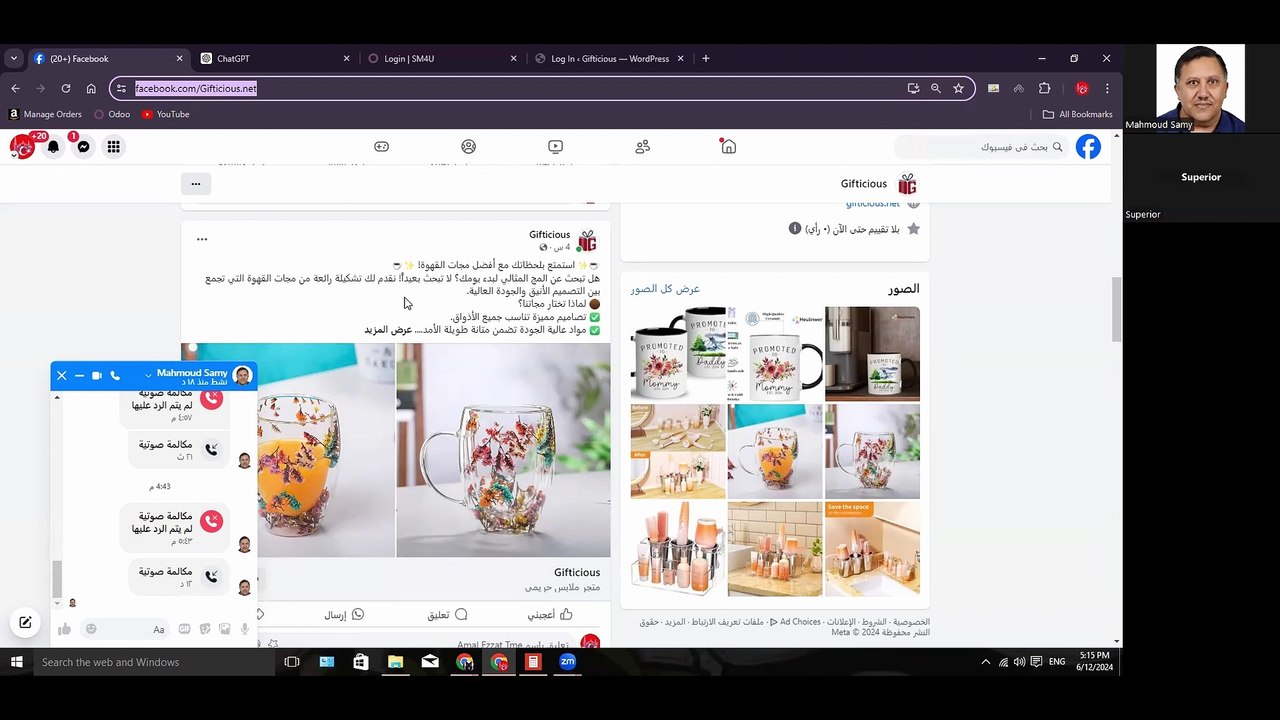This screenshot has height=720, width=1280.
Task: Open GIF picker in chat
Action: click(x=184, y=629)
